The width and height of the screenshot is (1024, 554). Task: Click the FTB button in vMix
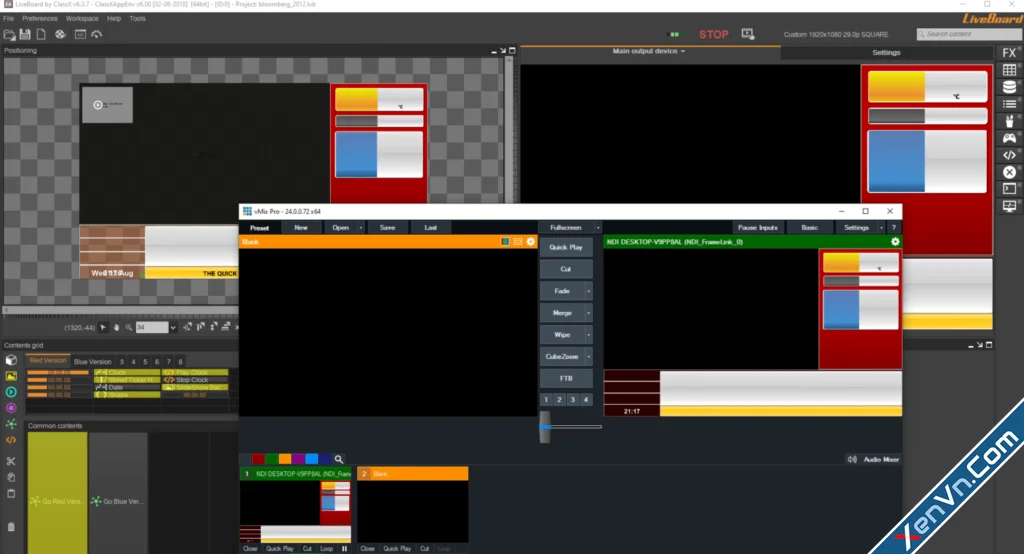tap(566, 378)
